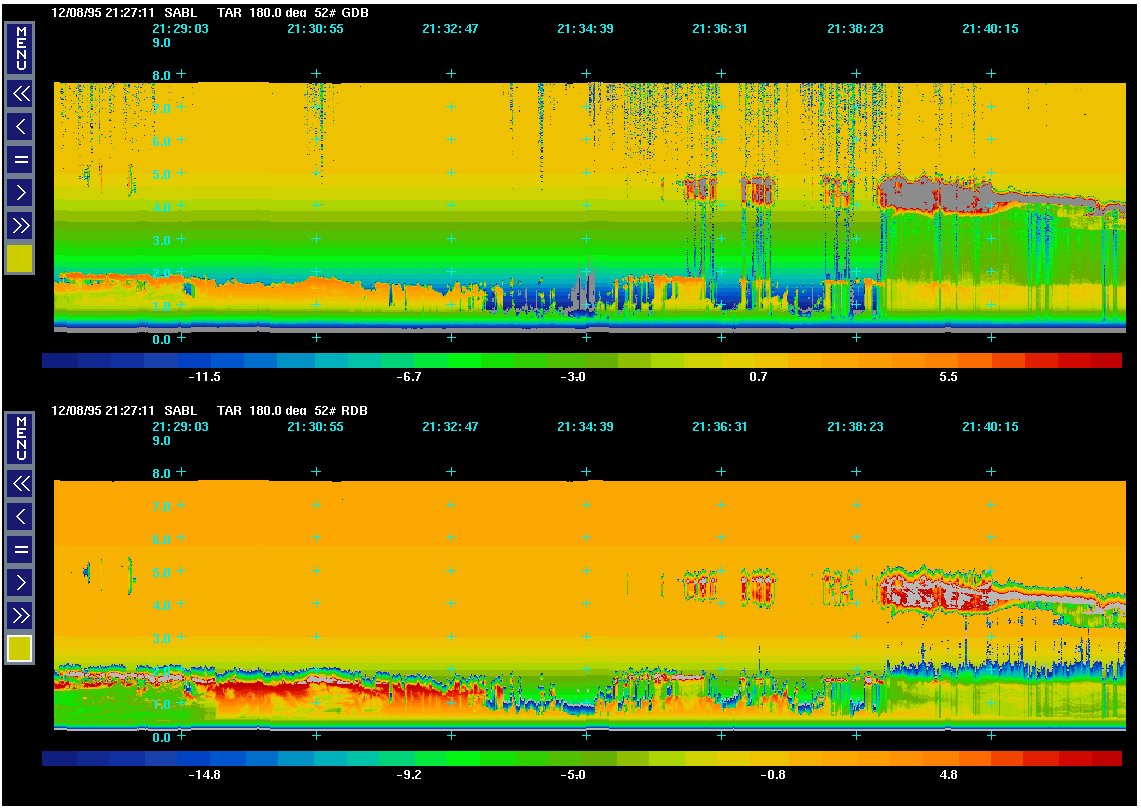Open the MENU button in RDB panel
The height and width of the screenshot is (810, 1141).
20,438
